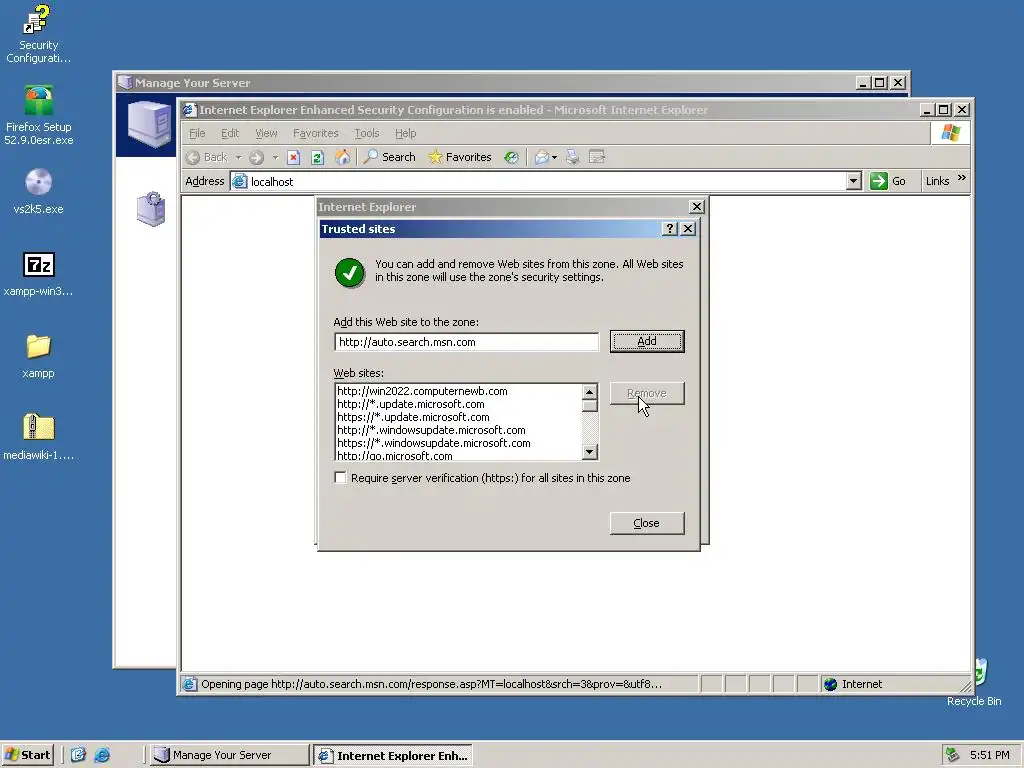Click the Print icon in IE toolbar
The image size is (1024, 768).
click(573, 157)
